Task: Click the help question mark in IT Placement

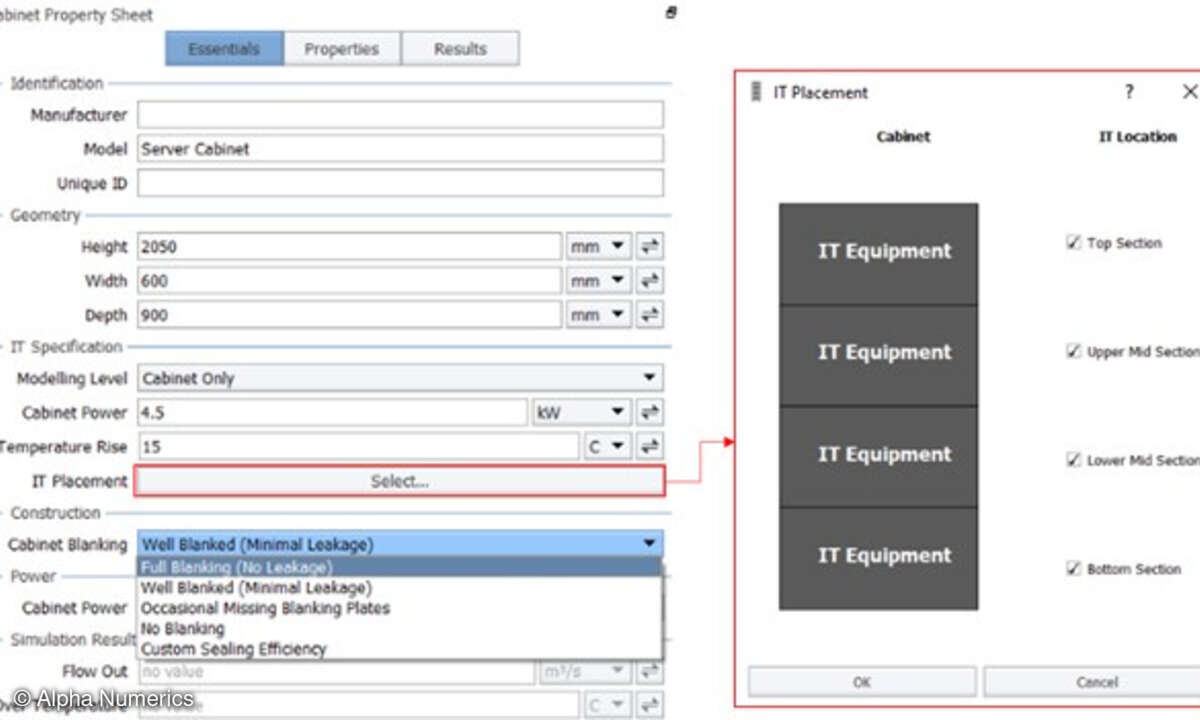Action: pyautogui.click(x=1129, y=92)
